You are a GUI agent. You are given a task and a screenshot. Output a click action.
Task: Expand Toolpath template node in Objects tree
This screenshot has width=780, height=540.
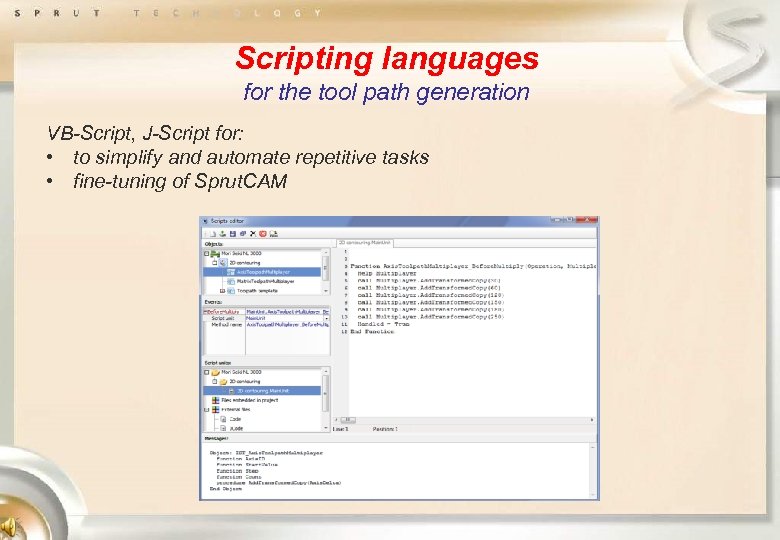(x=222, y=290)
